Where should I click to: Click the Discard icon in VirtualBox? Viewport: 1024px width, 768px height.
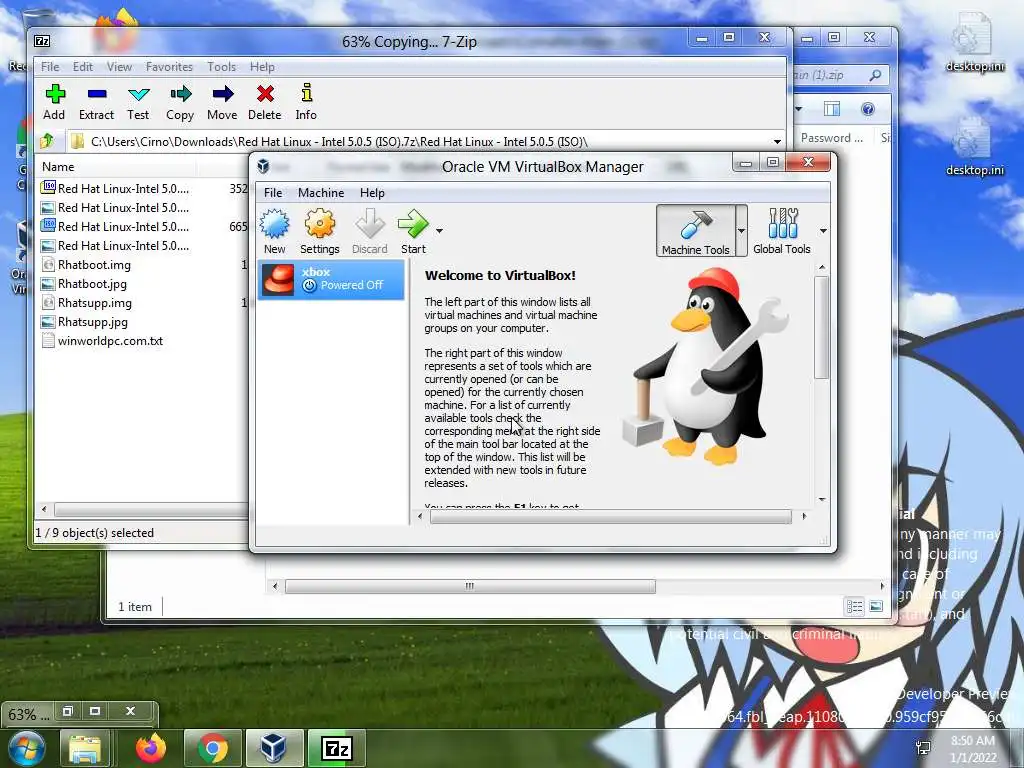click(x=370, y=231)
